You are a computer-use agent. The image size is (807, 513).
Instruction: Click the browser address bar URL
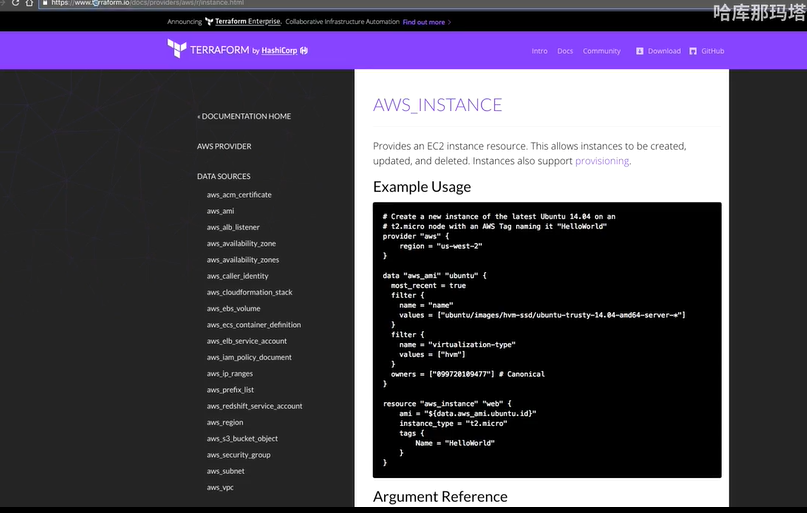tap(147, 3)
